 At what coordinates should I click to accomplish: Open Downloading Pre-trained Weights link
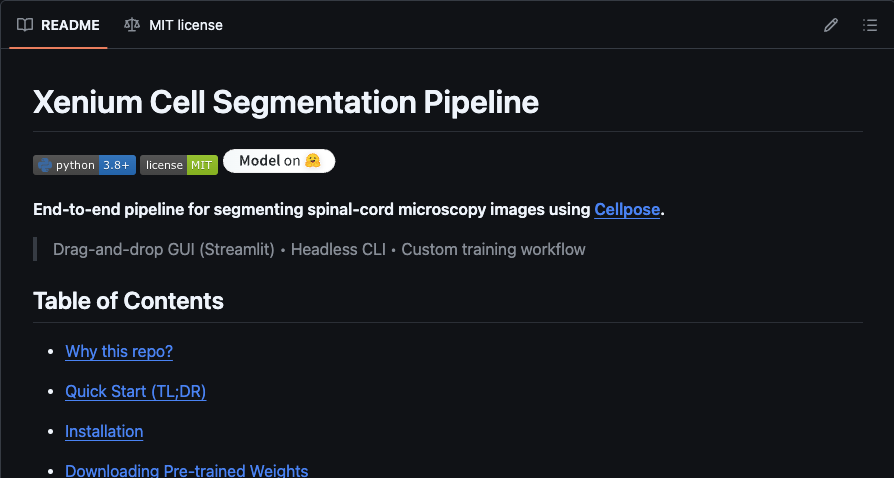[187, 471]
